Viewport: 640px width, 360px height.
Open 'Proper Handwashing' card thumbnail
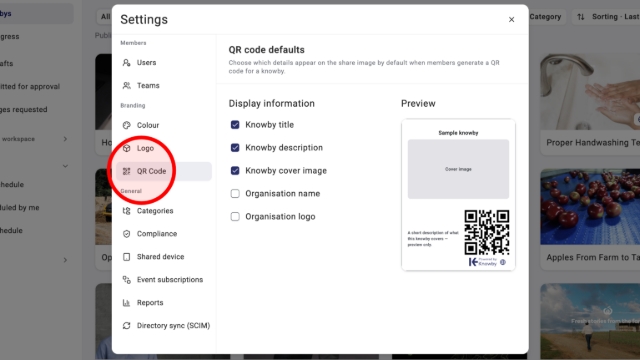pyautogui.click(x=590, y=92)
